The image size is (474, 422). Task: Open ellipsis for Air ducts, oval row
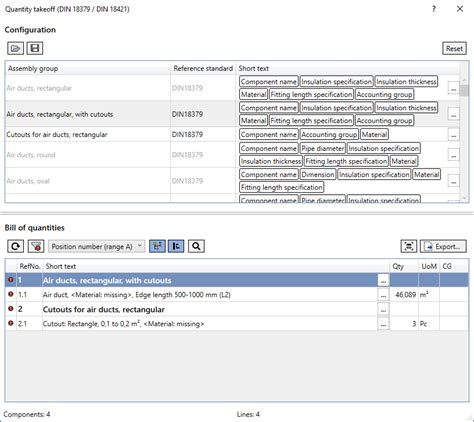(x=453, y=181)
